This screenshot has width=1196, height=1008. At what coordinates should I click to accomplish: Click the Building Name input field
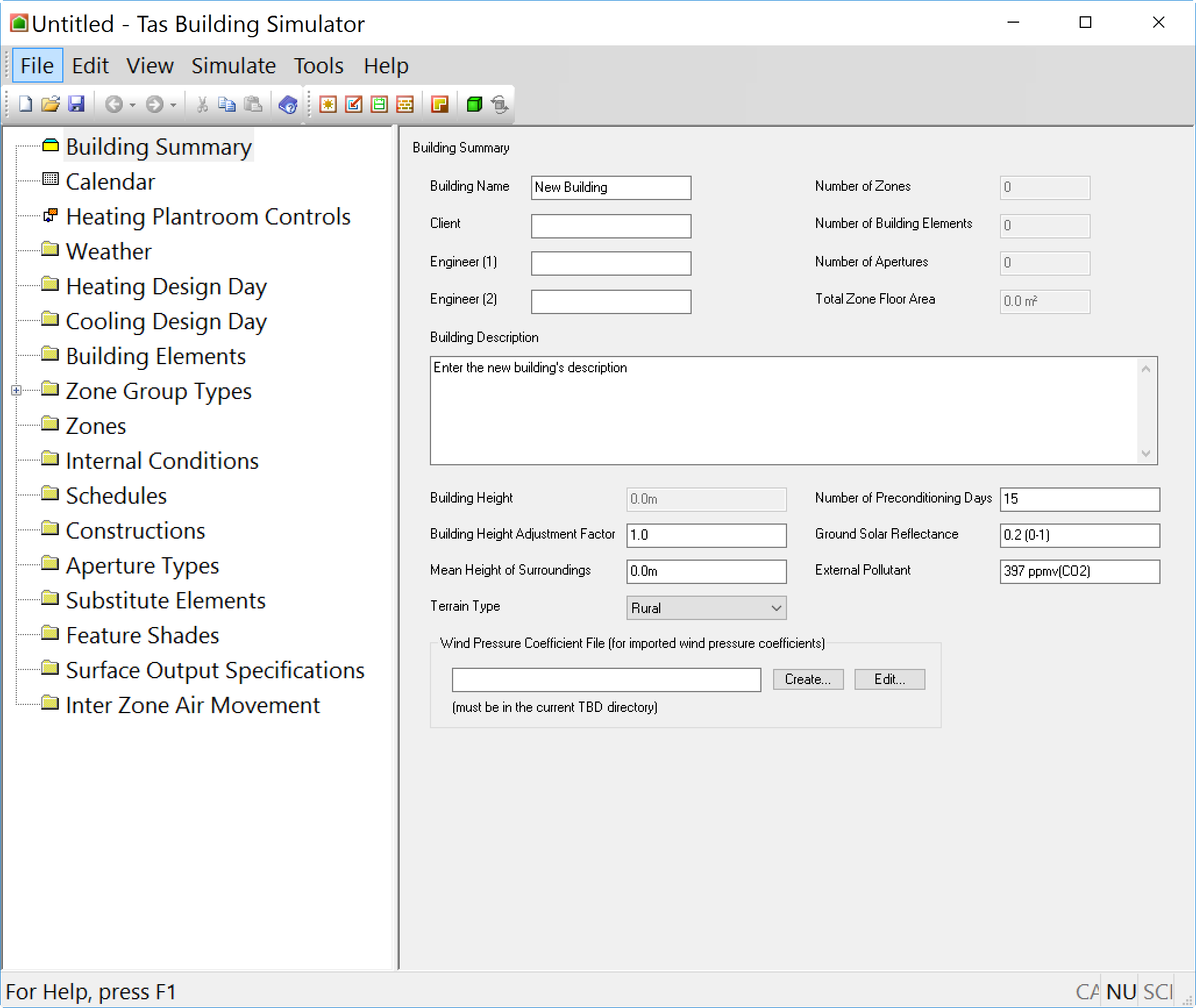click(x=611, y=187)
